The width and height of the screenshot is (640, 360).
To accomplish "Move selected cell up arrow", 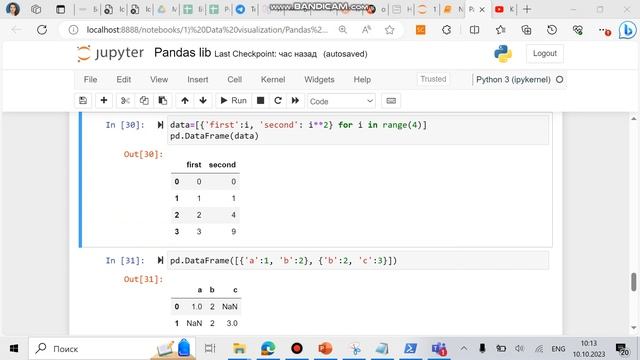I will 185,101.
